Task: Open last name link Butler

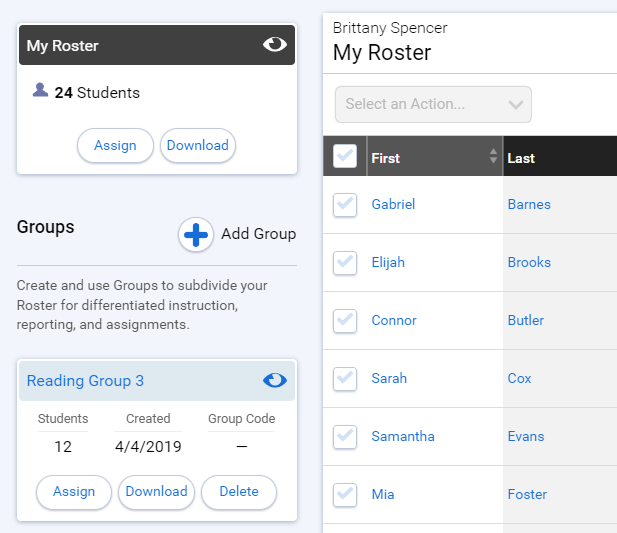Action: click(526, 321)
